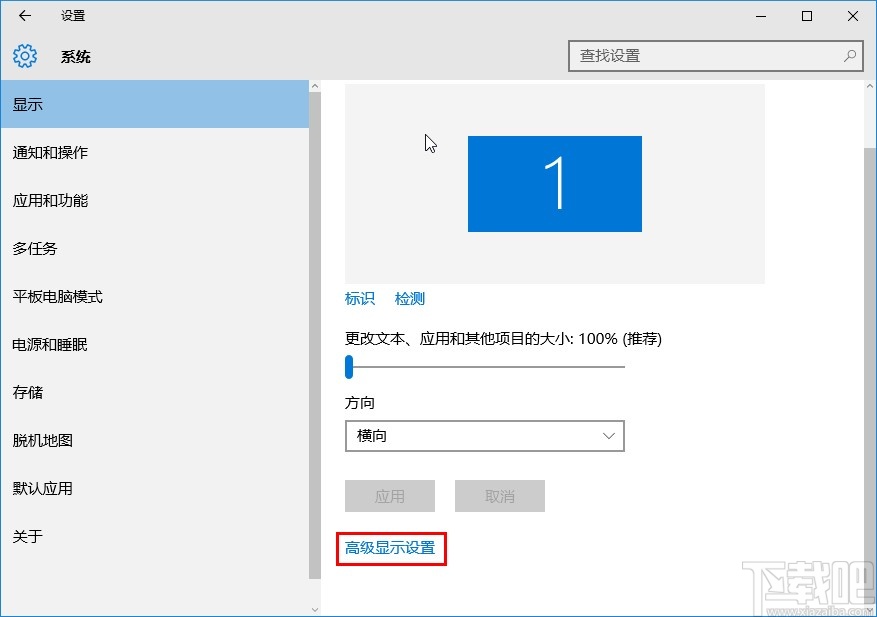Open 高级显示设置 link
The height and width of the screenshot is (617, 877).
click(x=391, y=548)
